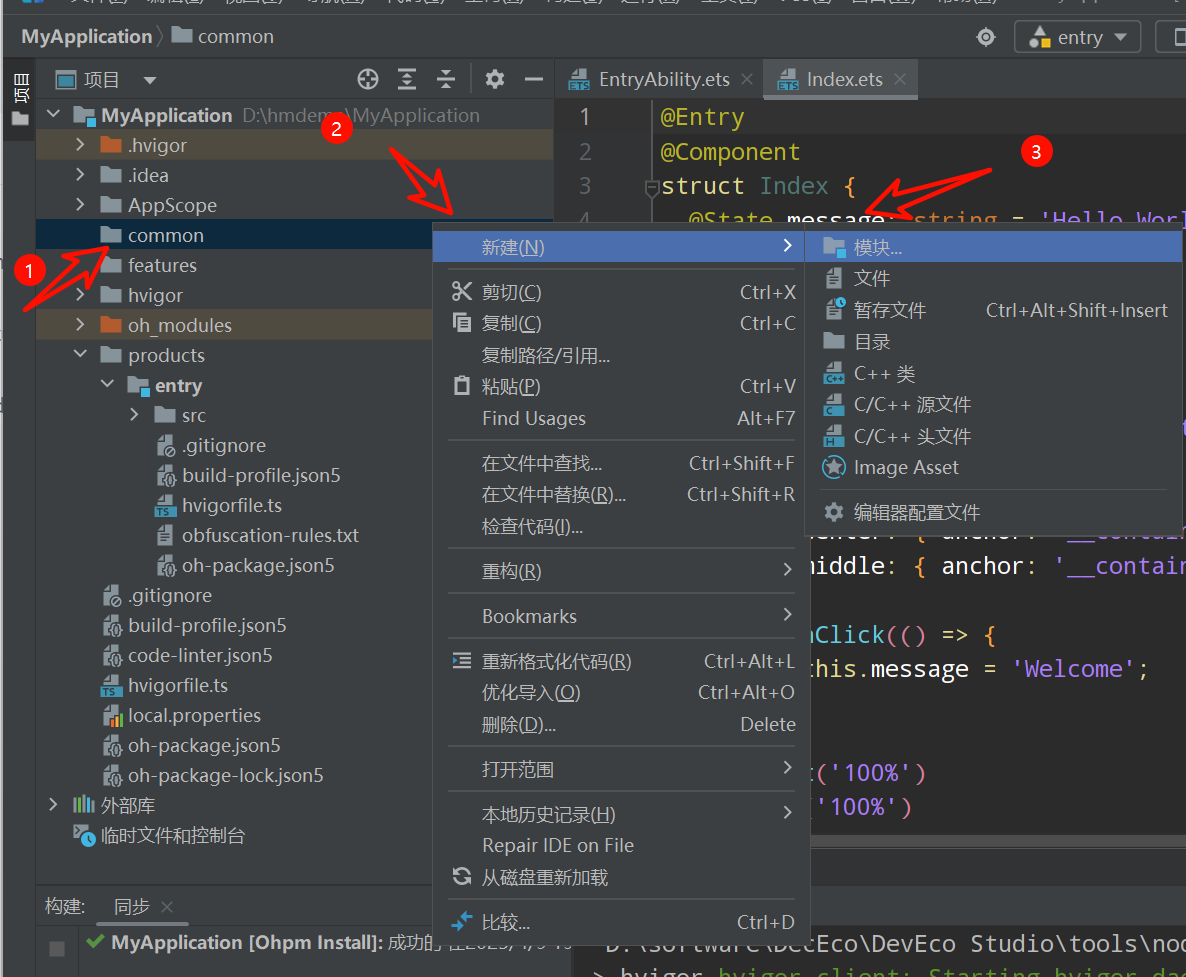Select 模块... in new submenu
The image size is (1186, 977).
993,247
